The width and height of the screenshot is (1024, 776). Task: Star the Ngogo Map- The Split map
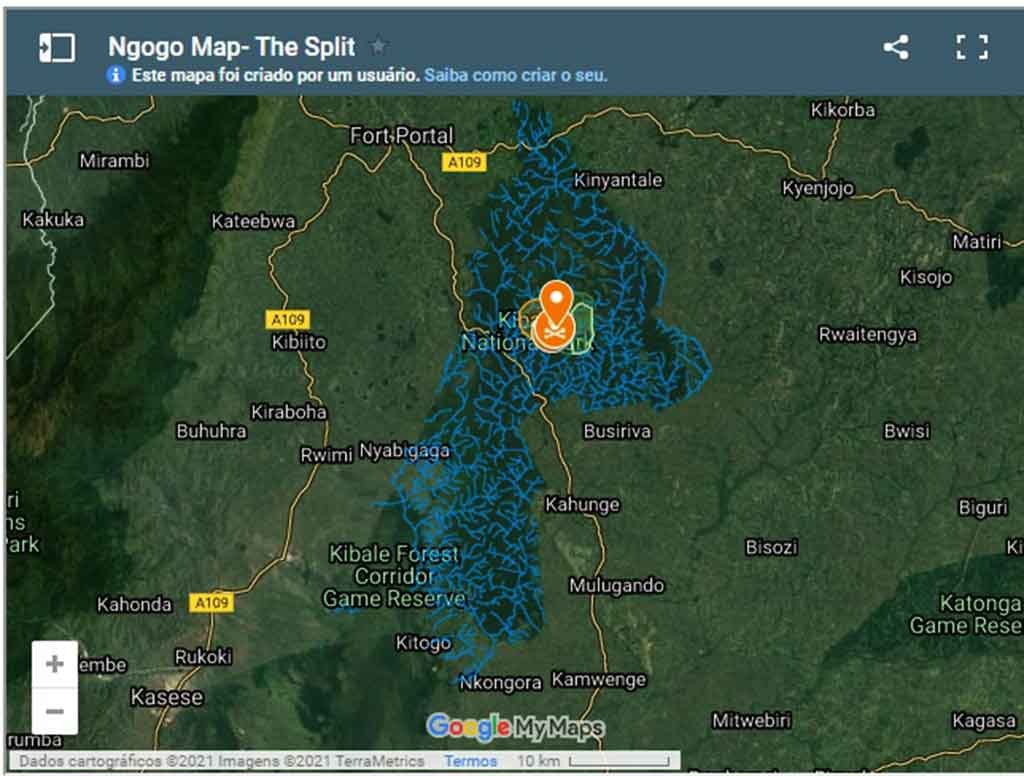pos(378,46)
